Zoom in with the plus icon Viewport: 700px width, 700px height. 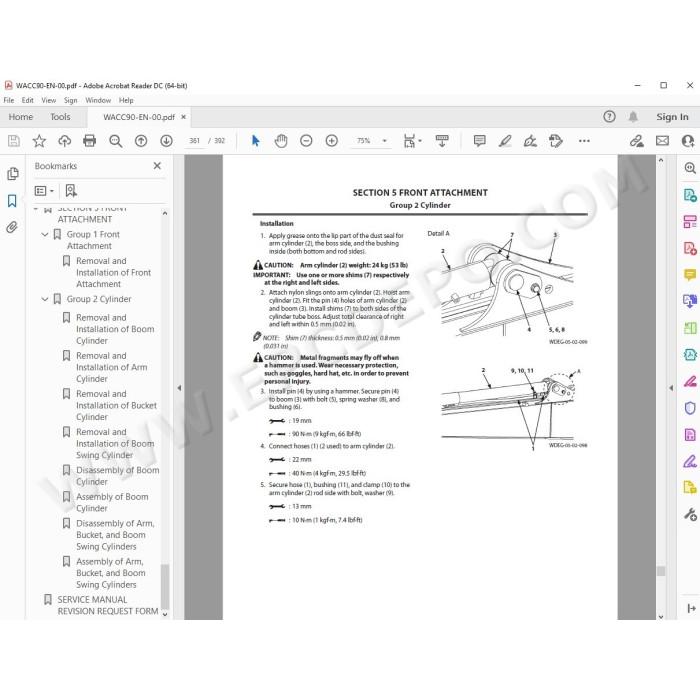332,141
